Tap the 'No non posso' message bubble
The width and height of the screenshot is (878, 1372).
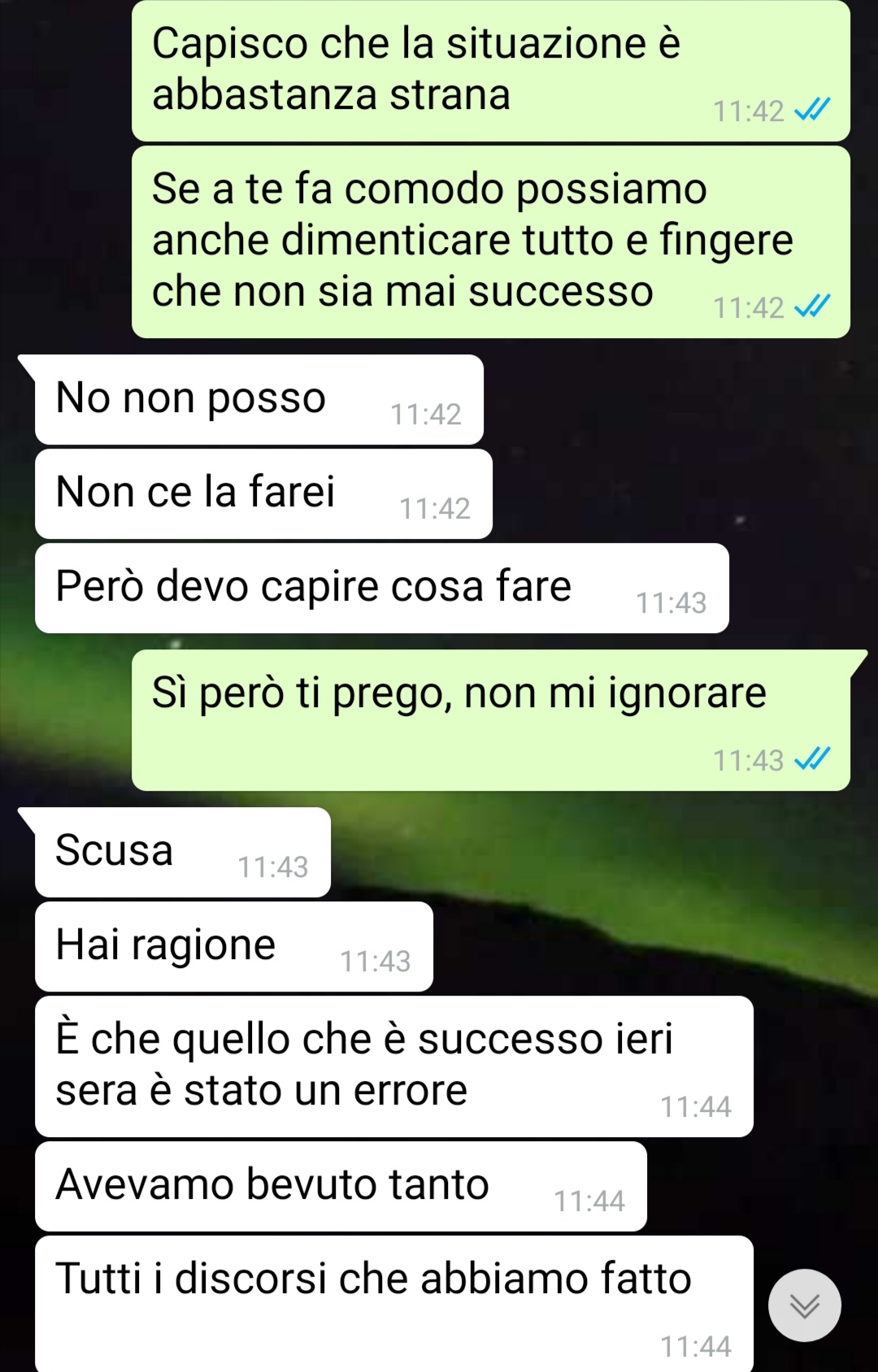259,400
